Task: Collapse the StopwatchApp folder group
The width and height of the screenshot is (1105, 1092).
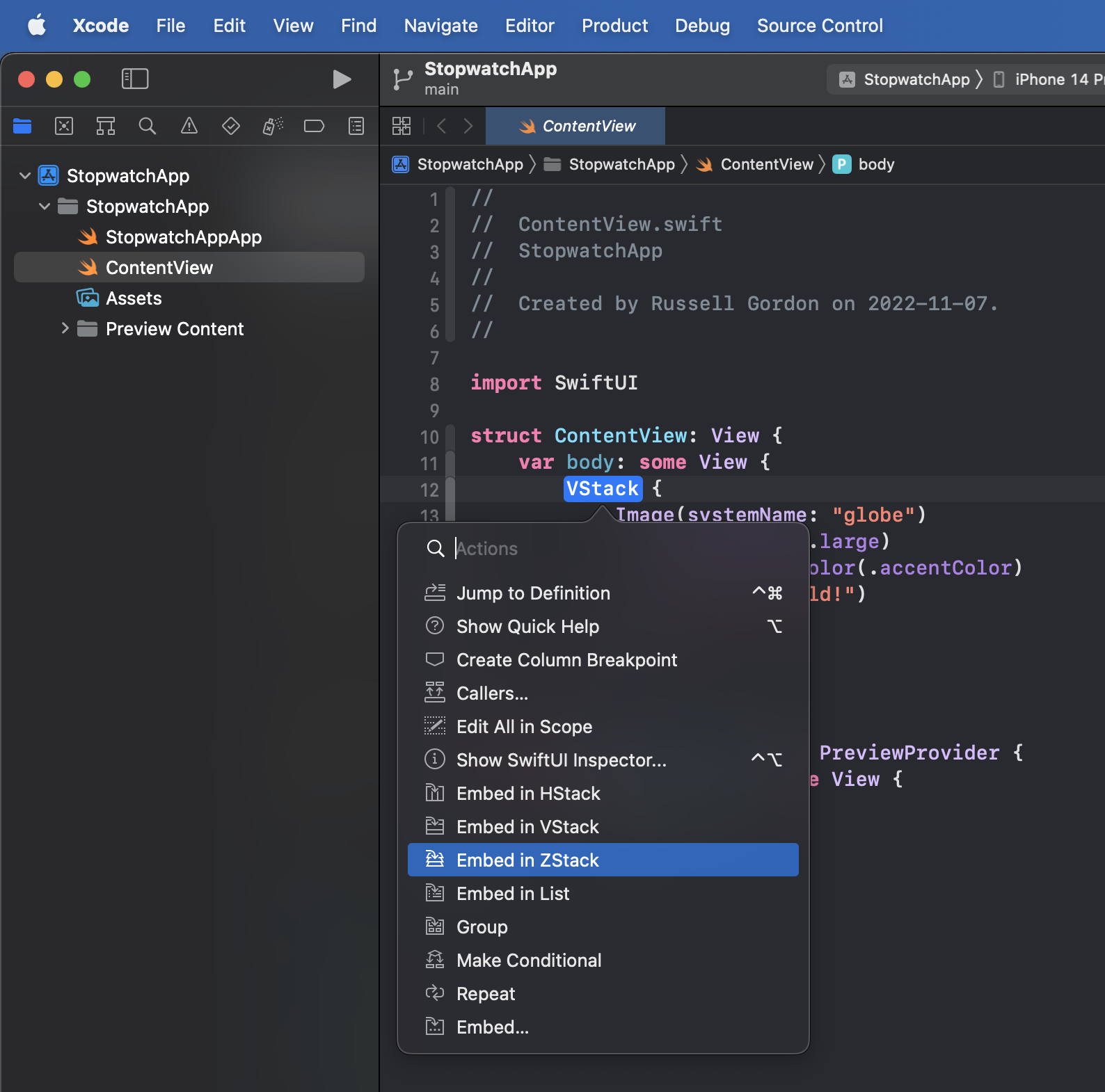Action: pyautogui.click(x=45, y=207)
